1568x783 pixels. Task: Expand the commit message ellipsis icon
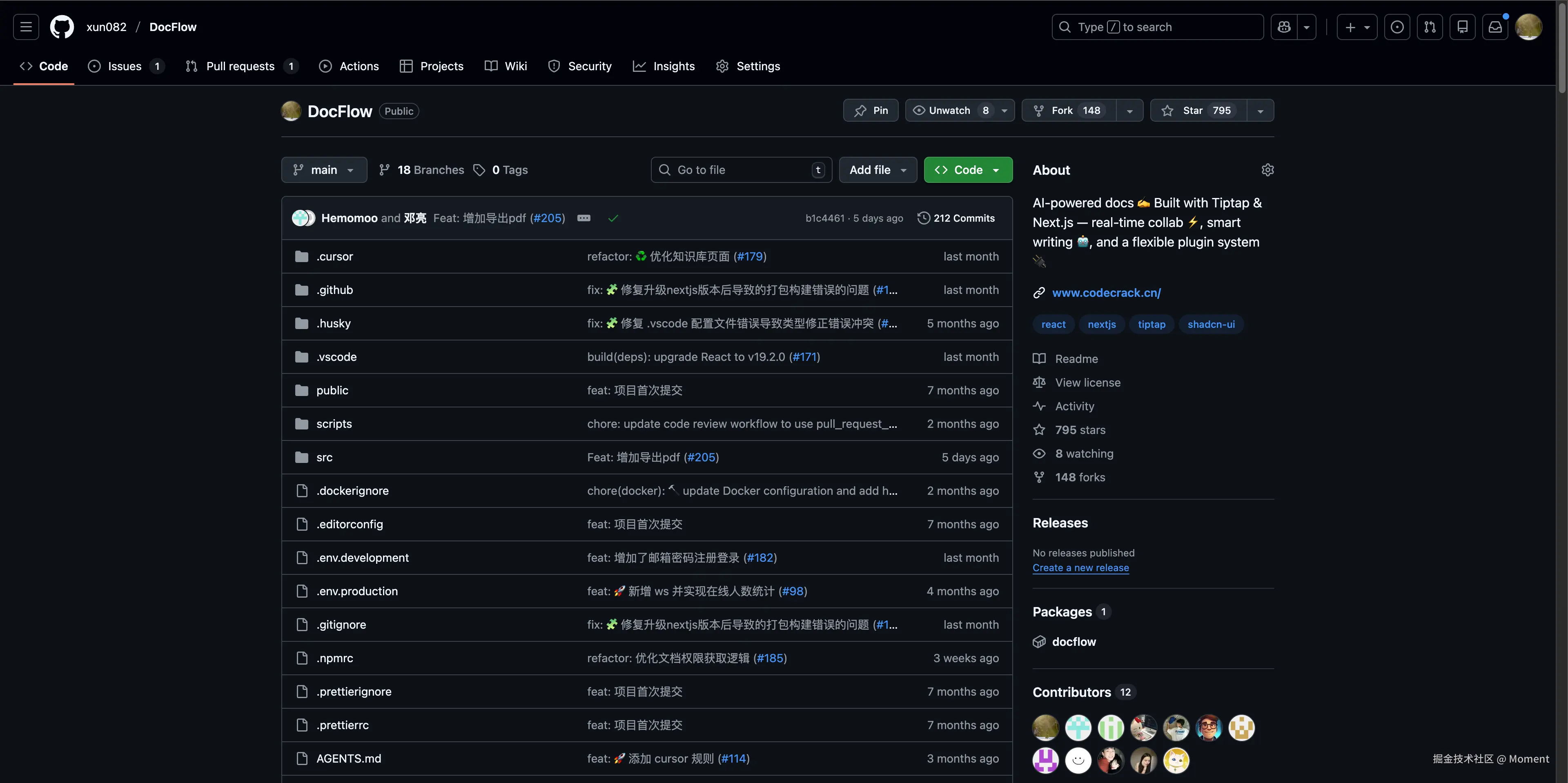click(583, 218)
